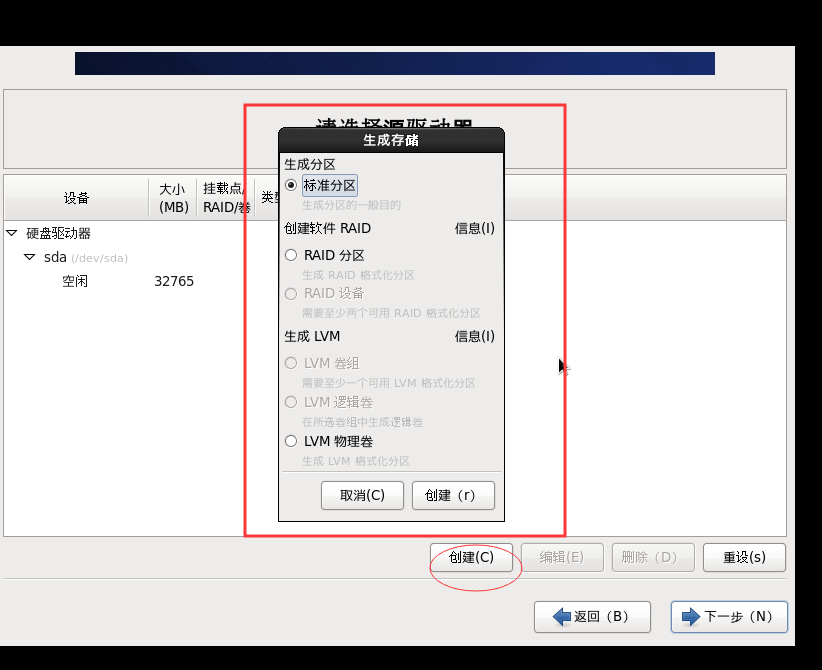Click the 生成 LVM 格式化分区 description text
This screenshot has width=822, height=670.
coord(356,461)
